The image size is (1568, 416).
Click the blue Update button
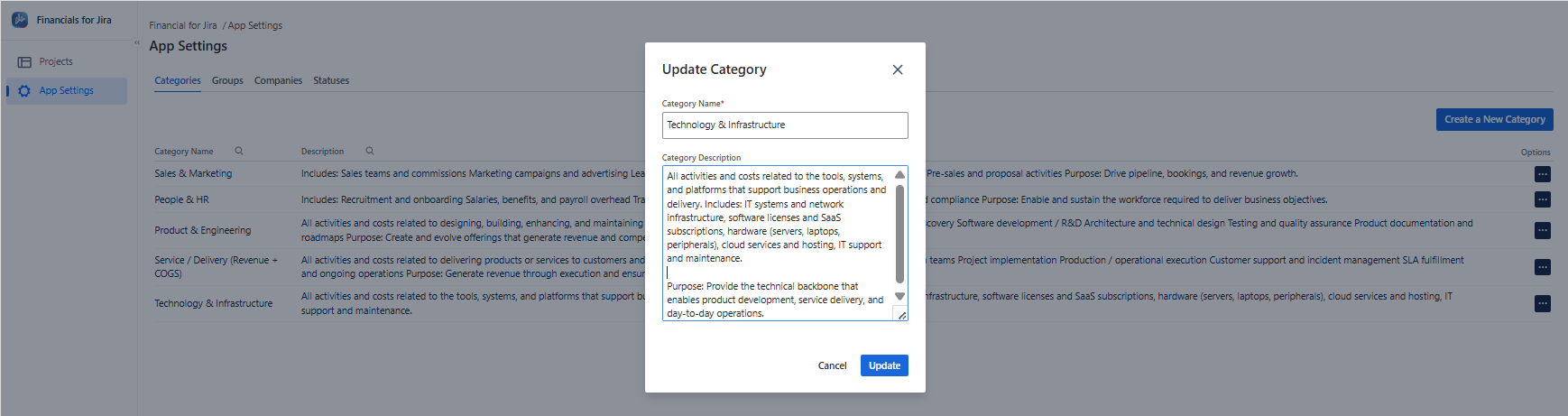click(x=884, y=365)
